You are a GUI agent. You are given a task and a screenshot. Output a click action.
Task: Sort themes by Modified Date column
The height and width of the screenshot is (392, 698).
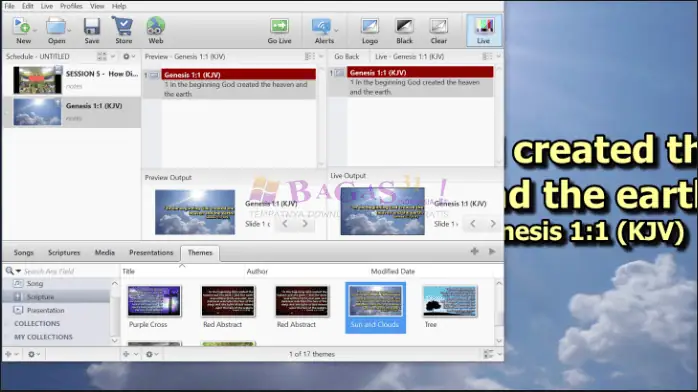pyautogui.click(x=393, y=271)
